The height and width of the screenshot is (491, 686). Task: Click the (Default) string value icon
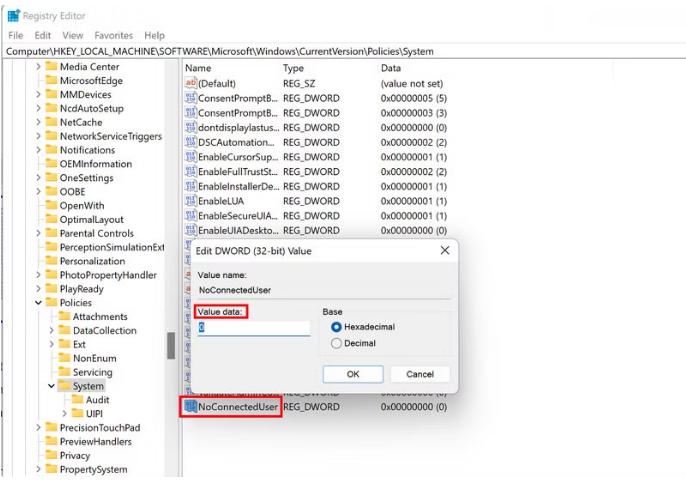(191, 83)
